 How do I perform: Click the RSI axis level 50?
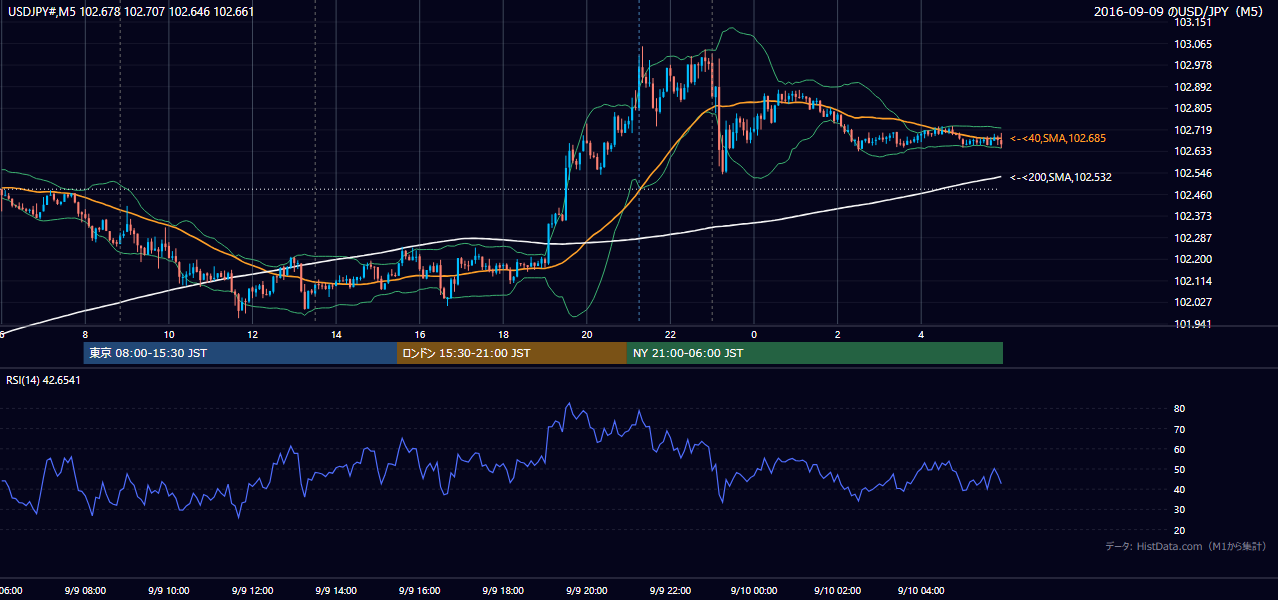click(x=1180, y=469)
